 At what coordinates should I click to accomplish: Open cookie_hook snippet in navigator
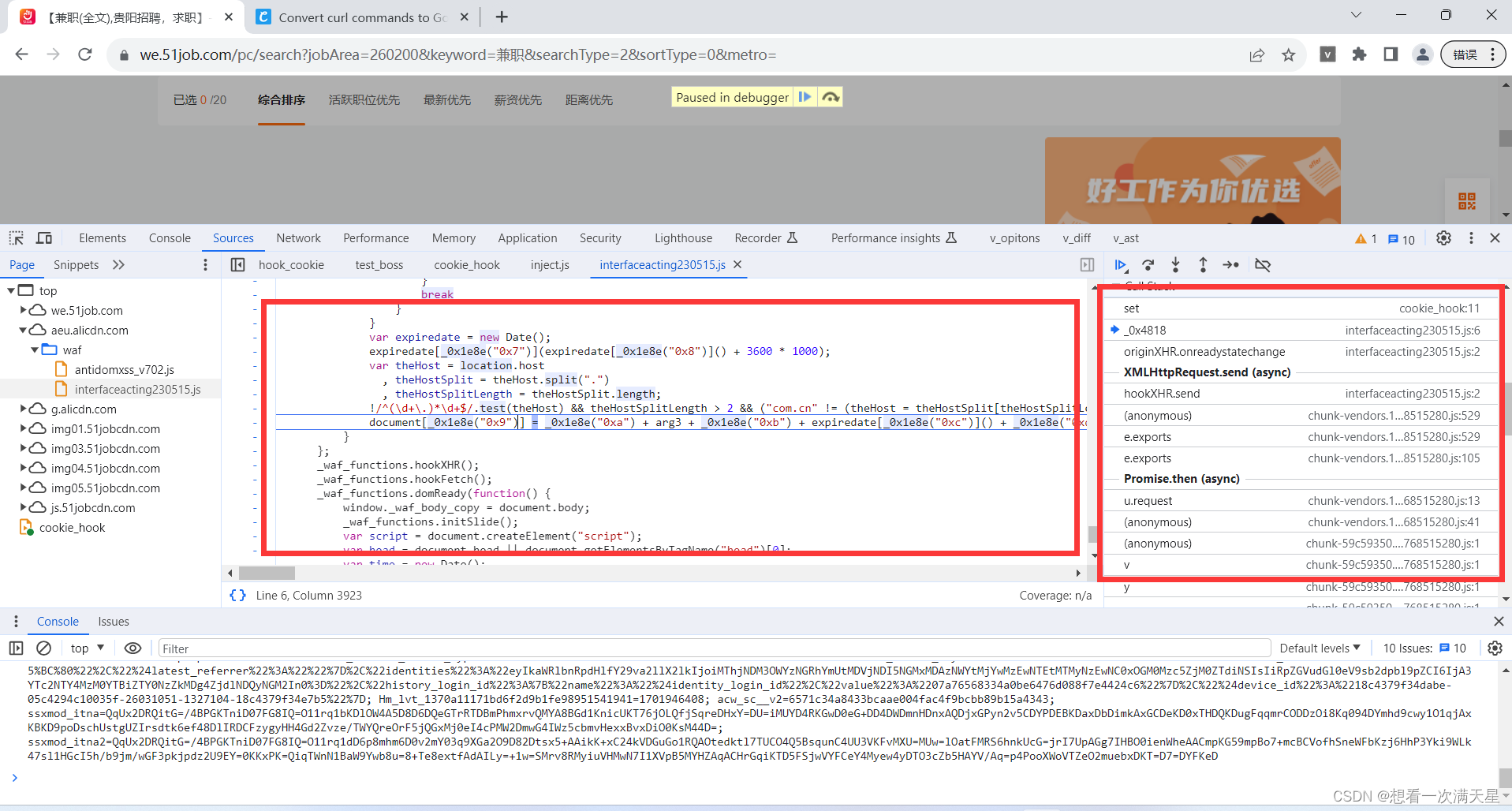click(x=72, y=528)
